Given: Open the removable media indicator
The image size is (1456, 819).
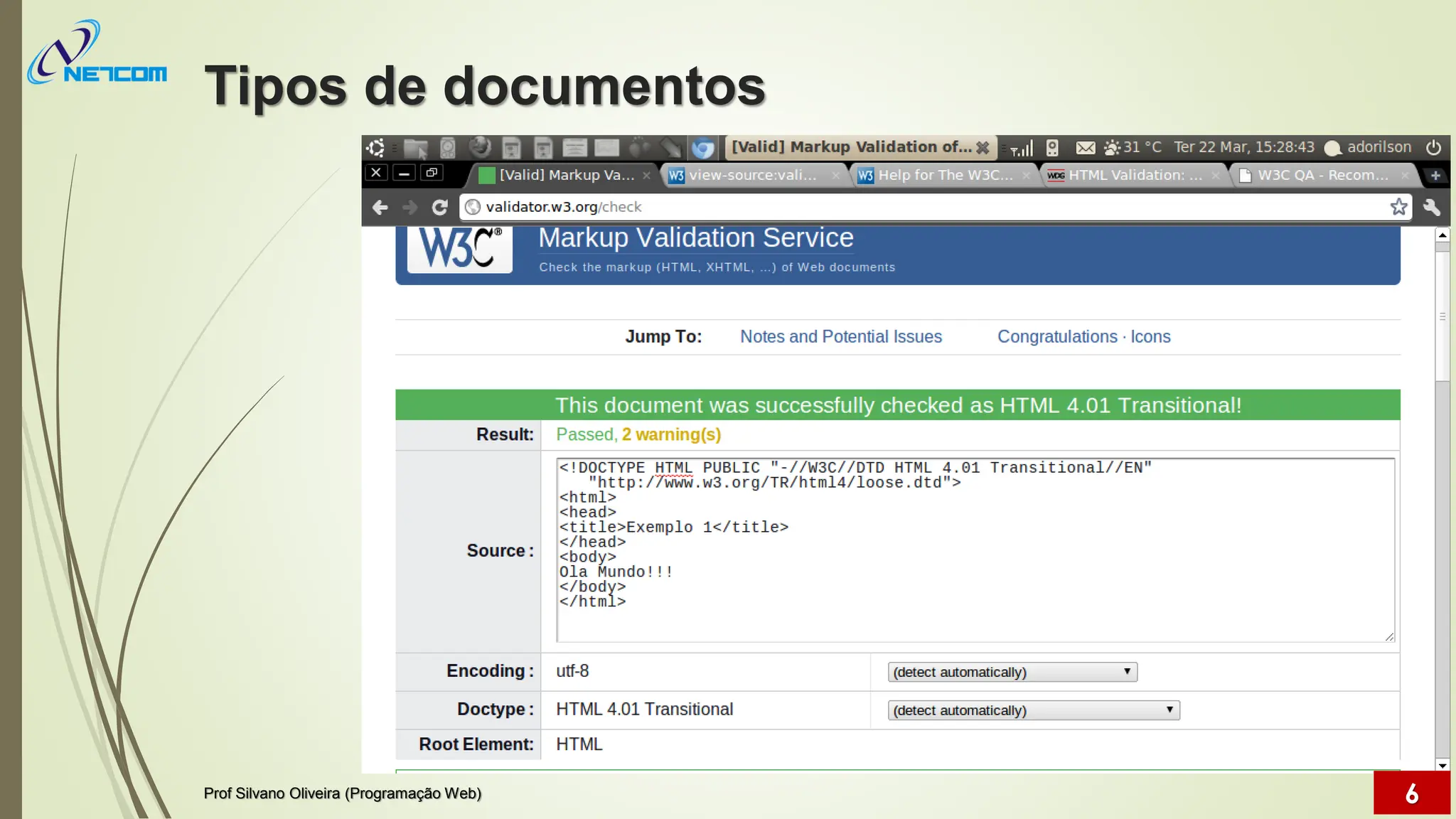Looking at the screenshot, I should coord(1053,148).
